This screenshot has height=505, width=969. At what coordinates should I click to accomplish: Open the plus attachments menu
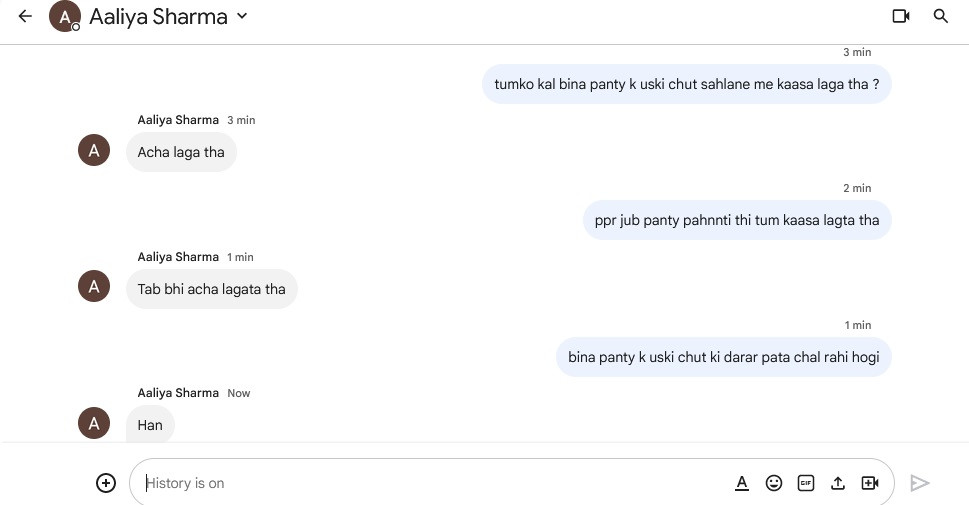106,483
